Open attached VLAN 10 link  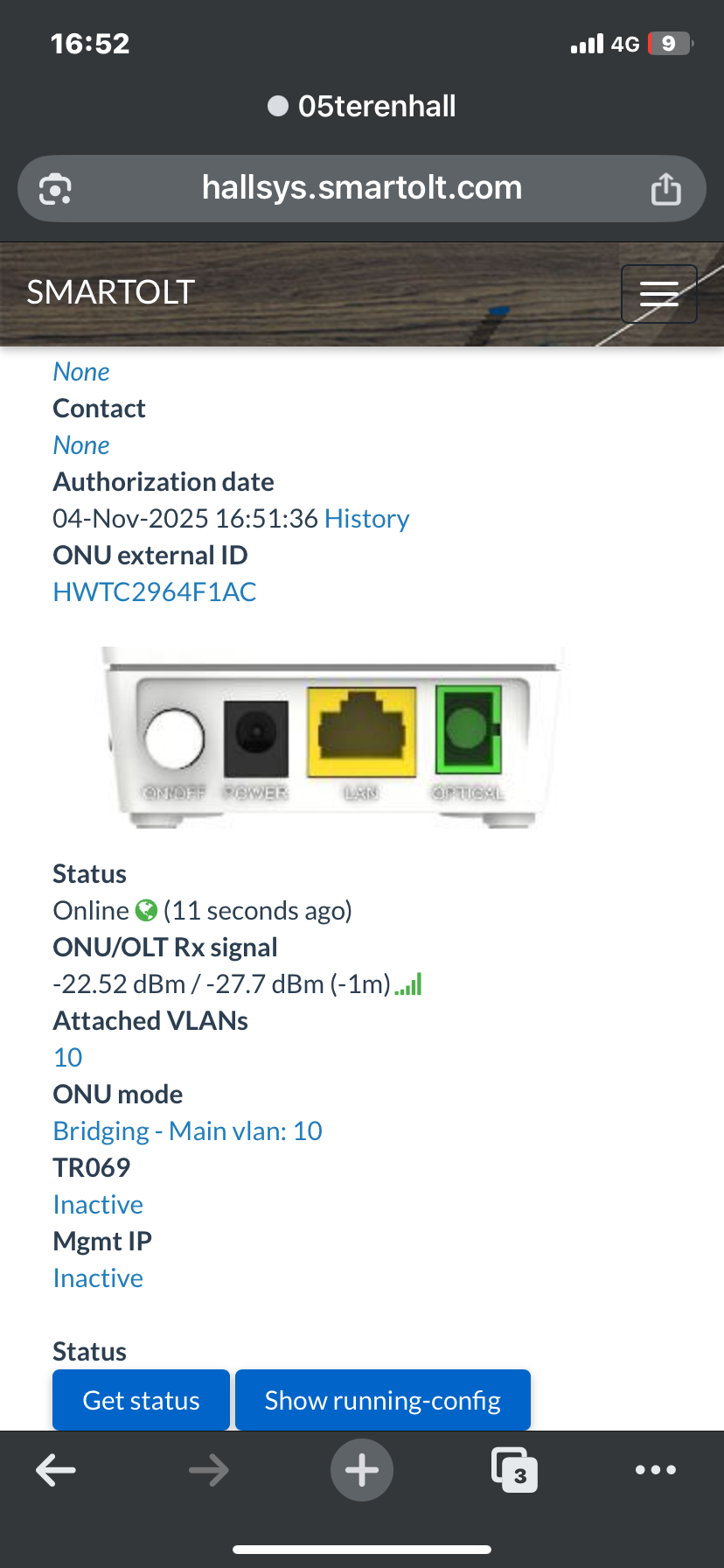point(68,1058)
